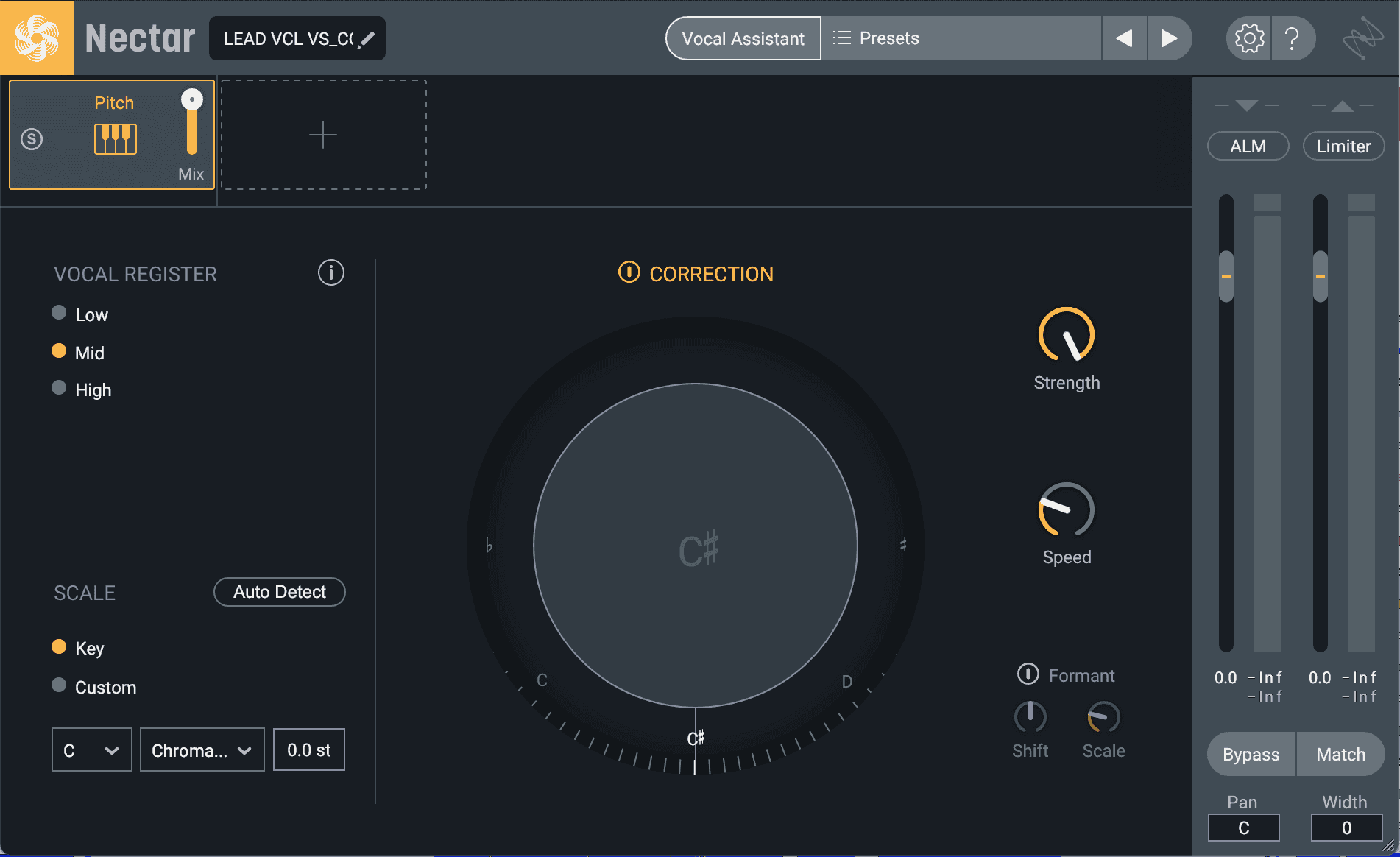The width and height of the screenshot is (1400, 857).
Task: Click the Match button
Action: [x=1341, y=754]
